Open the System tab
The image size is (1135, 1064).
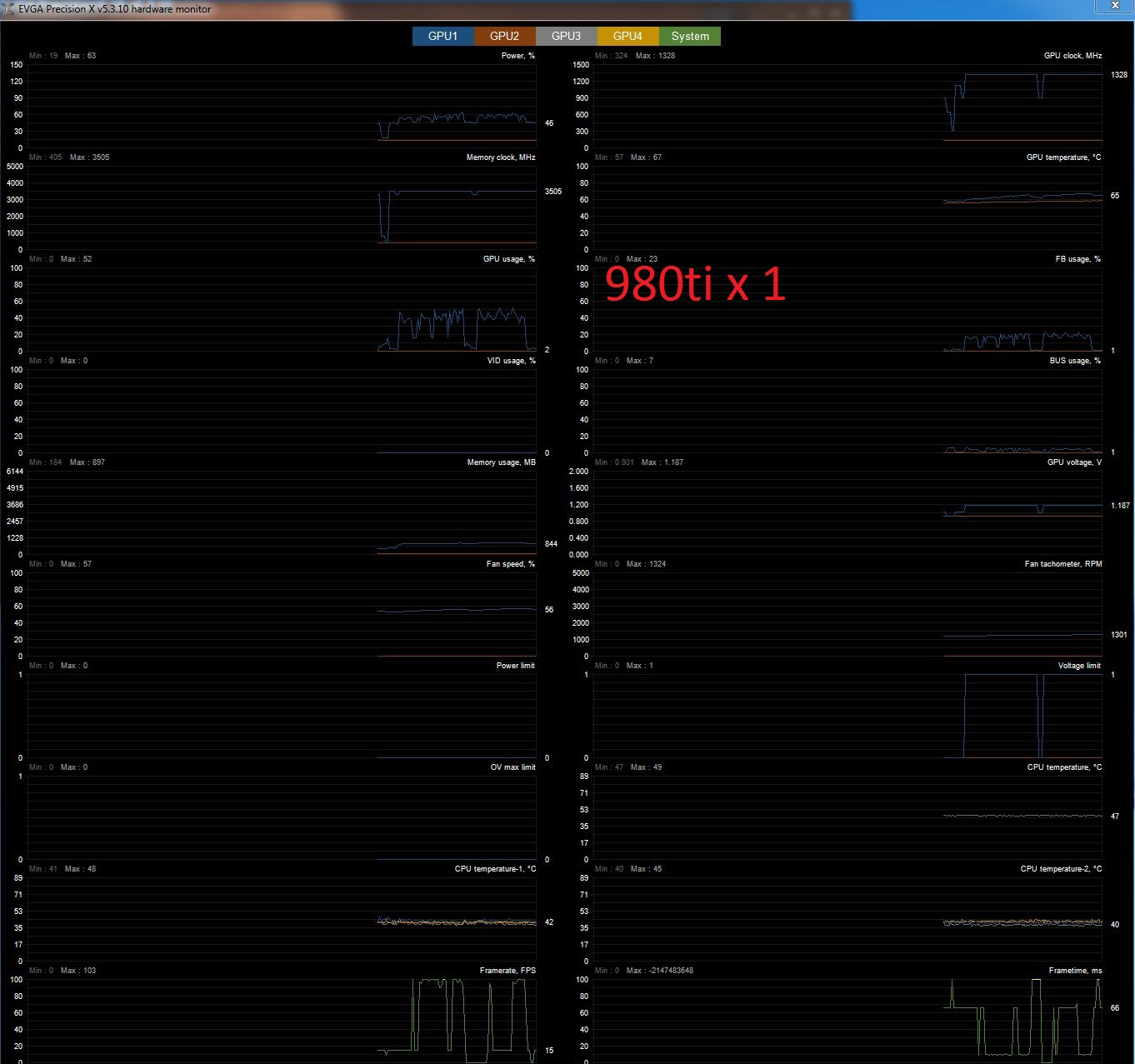(690, 36)
